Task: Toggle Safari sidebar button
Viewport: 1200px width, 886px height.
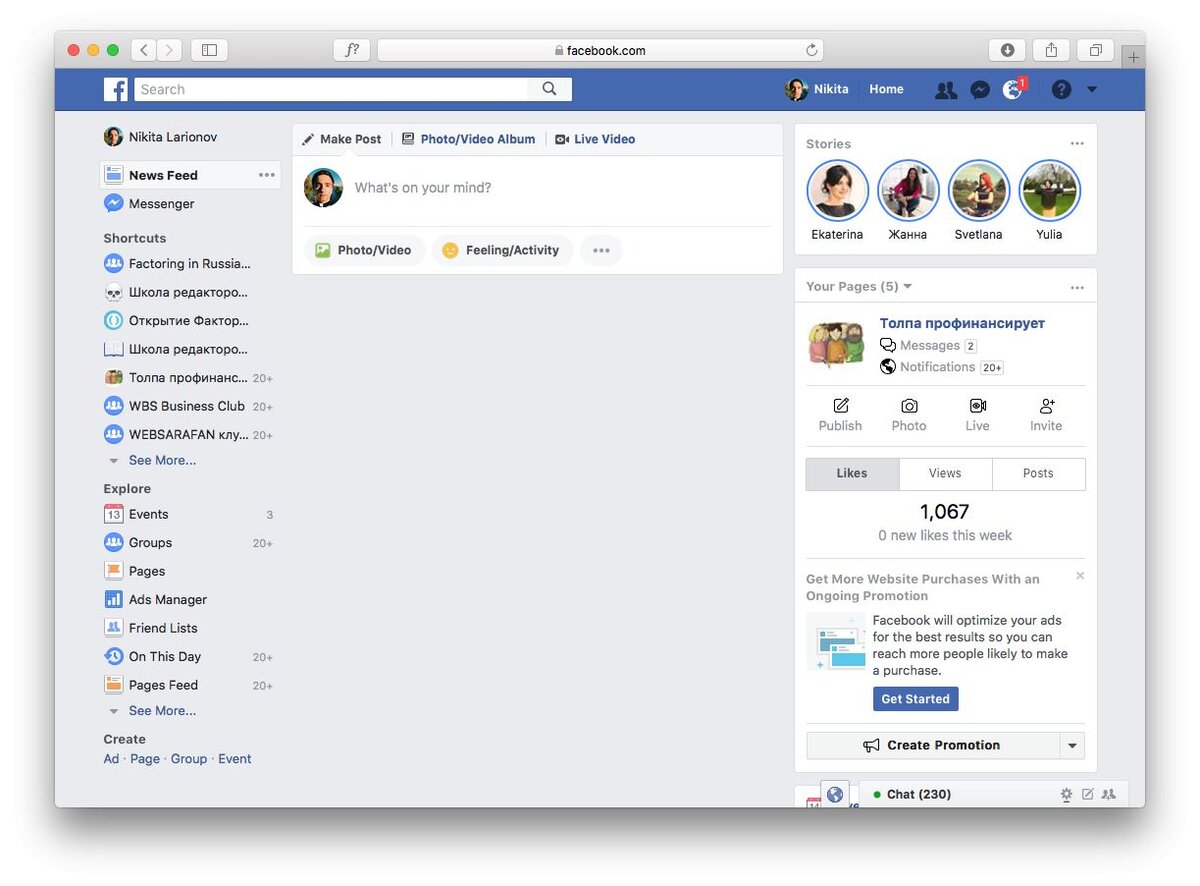Action: click(209, 50)
